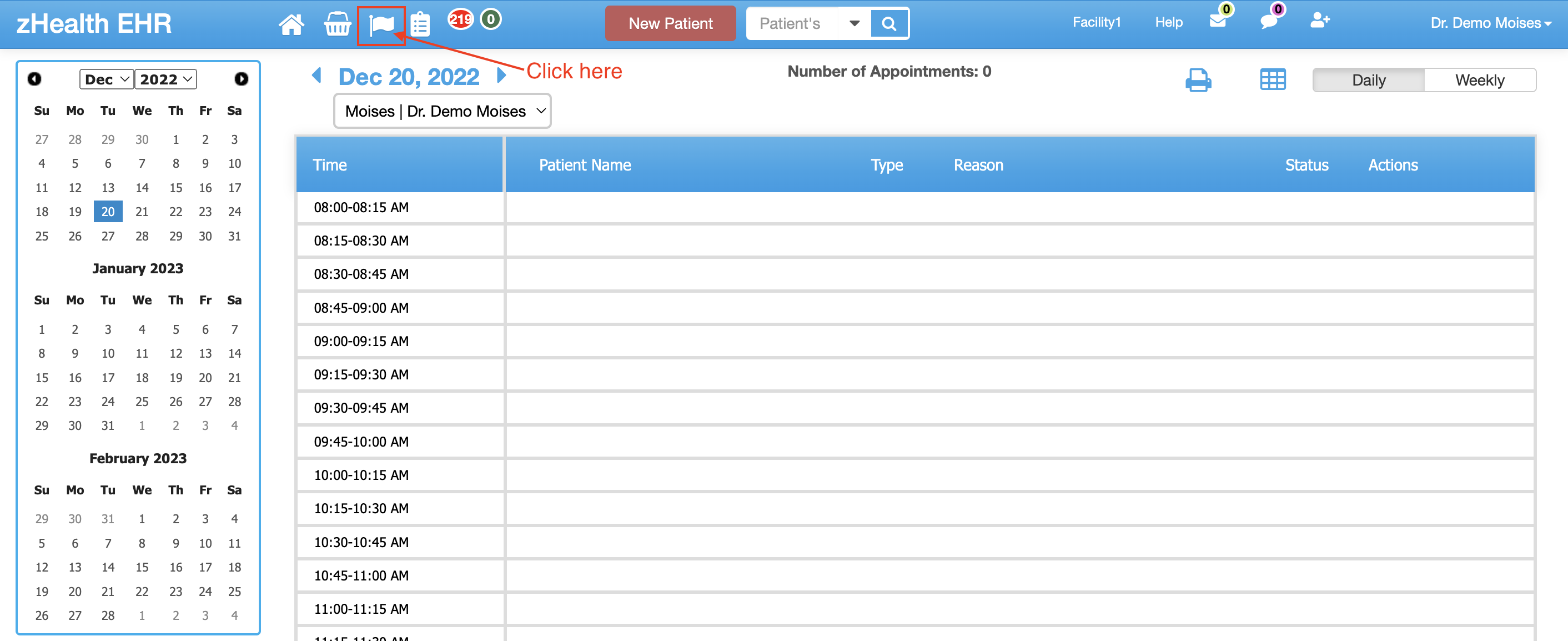Switch to Daily view
1568x641 pixels.
pyautogui.click(x=1368, y=81)
